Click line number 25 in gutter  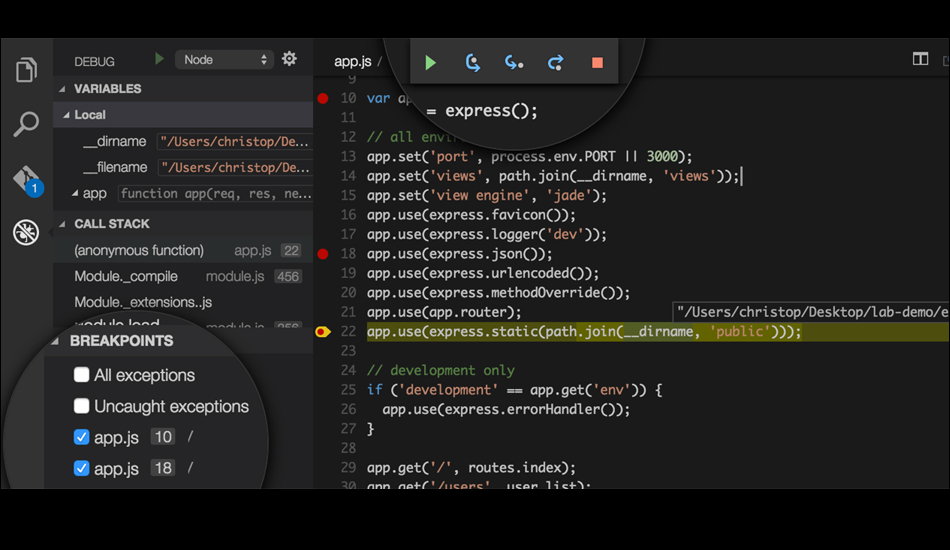[x=348, y=389]
